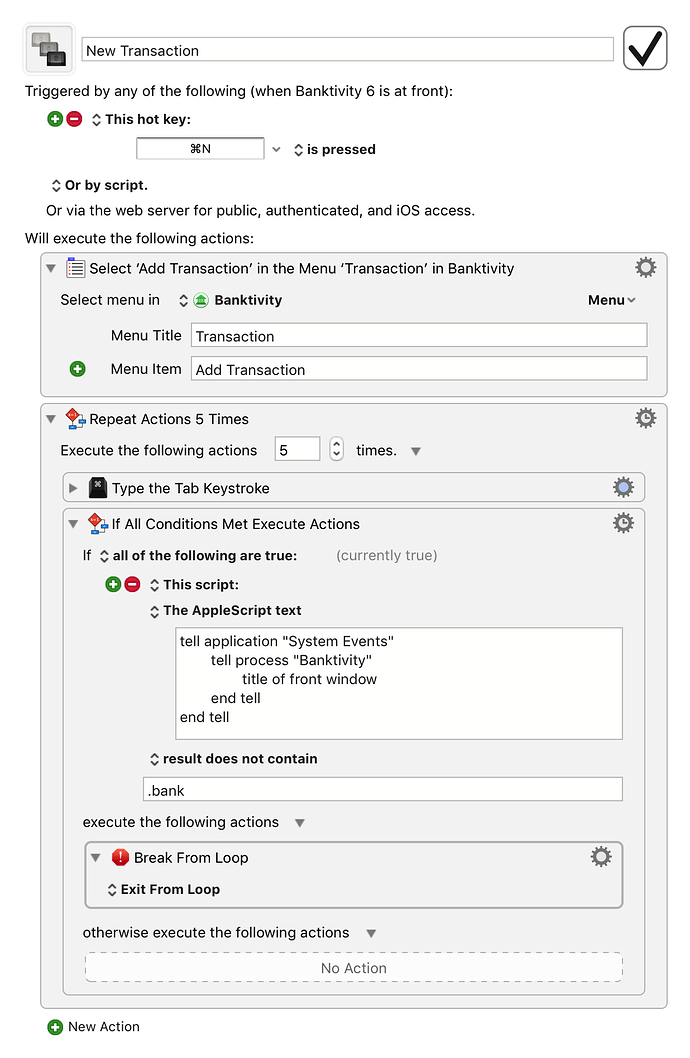Click the macro icon next to New Transaction

point(49,49)
